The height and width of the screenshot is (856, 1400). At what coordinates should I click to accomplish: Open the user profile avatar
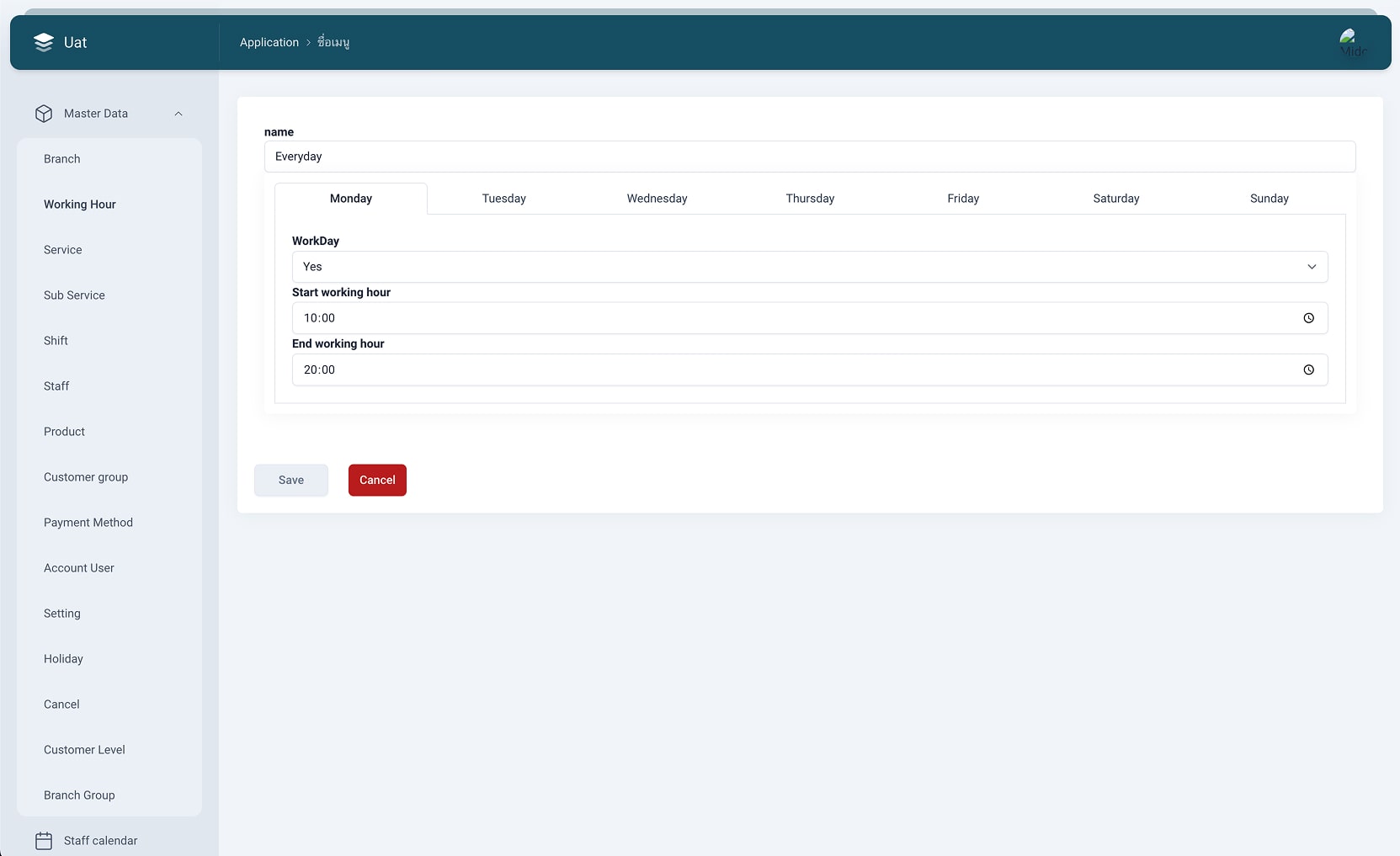pyautogui.click(x=1352, y=42)
